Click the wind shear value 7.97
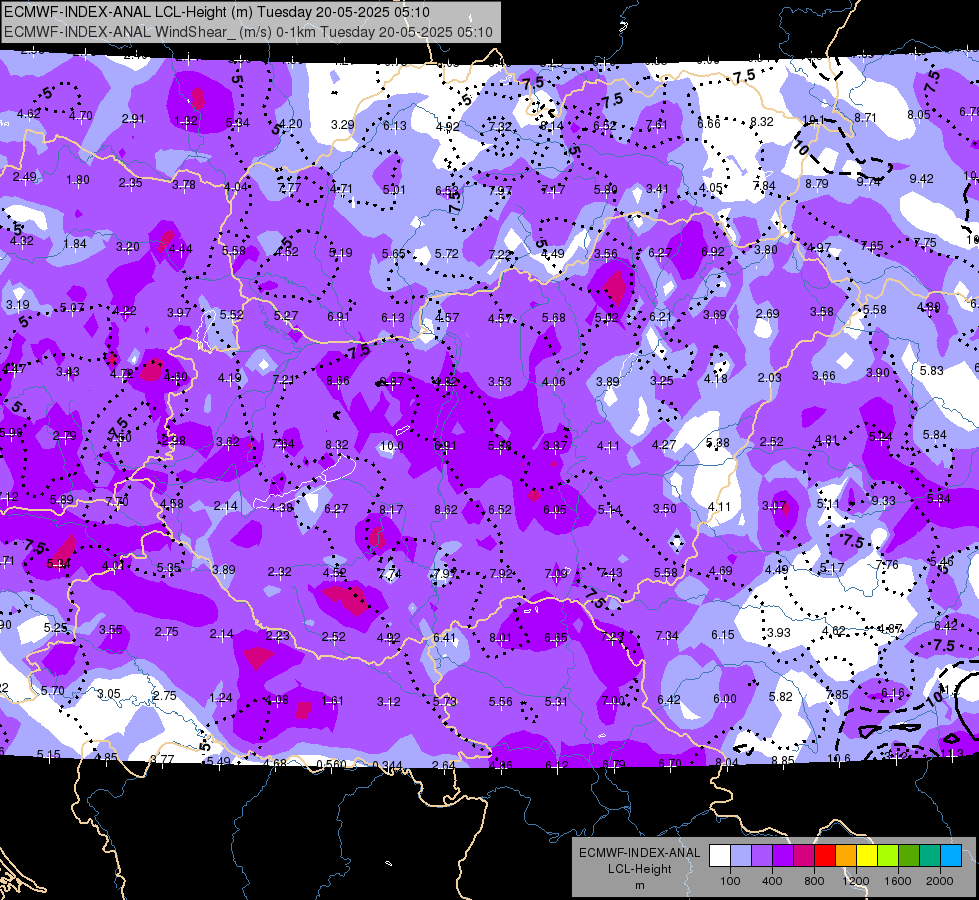 coord(500,190)
